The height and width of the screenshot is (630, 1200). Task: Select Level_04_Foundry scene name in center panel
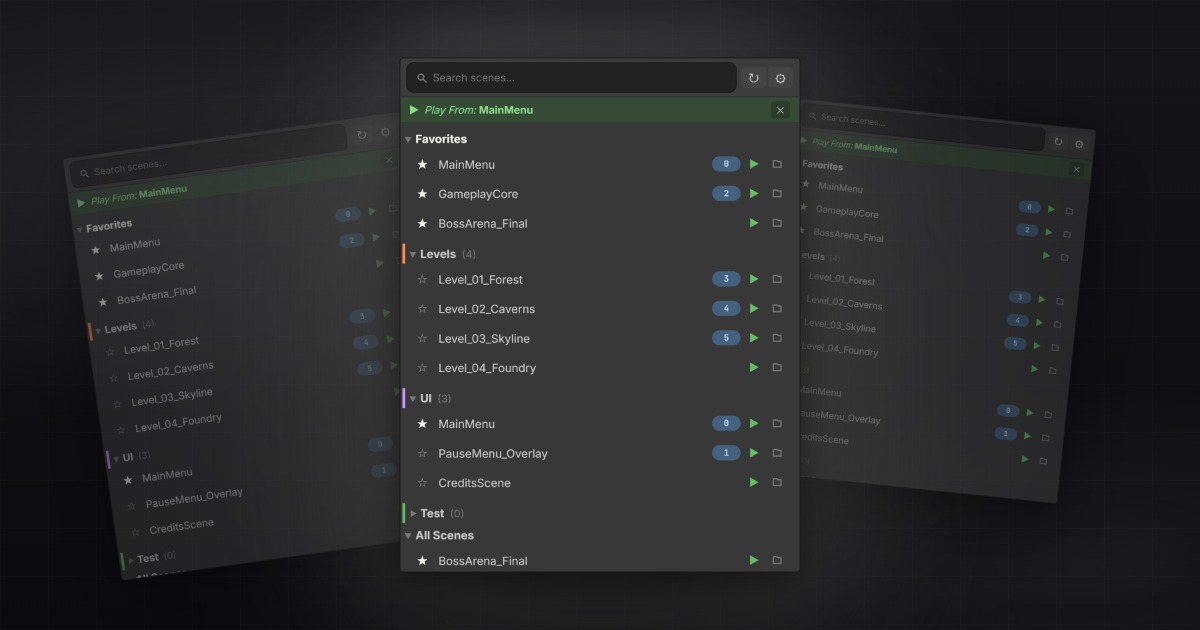487,368
